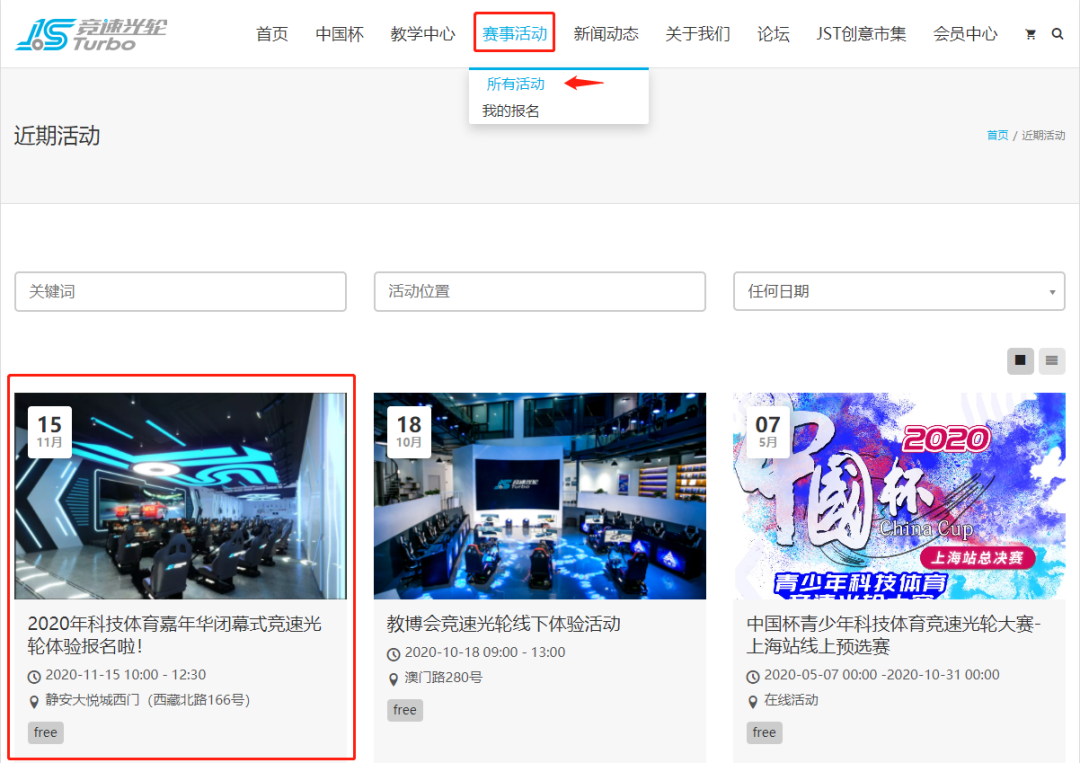Image resolution: width=1080 pixels, height=763 pixels.
Task: Click the location pin beside 澳门路280号
Action: click(393, 679)
